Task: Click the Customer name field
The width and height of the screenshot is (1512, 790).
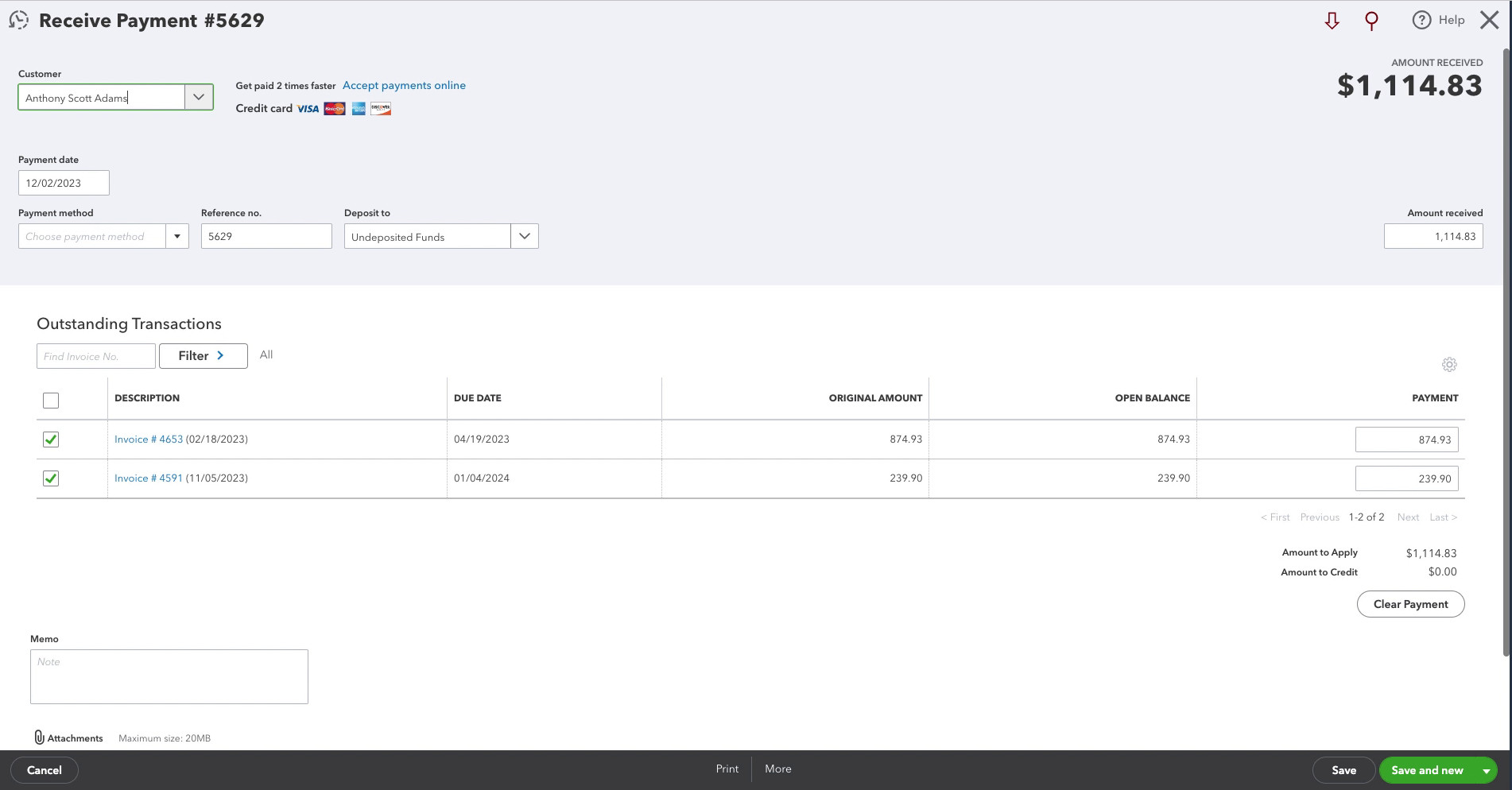Action: click(102, 97)
